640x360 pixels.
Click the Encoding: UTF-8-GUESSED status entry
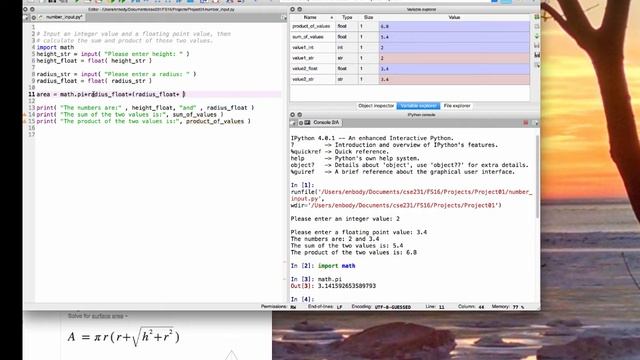point(381,307)
